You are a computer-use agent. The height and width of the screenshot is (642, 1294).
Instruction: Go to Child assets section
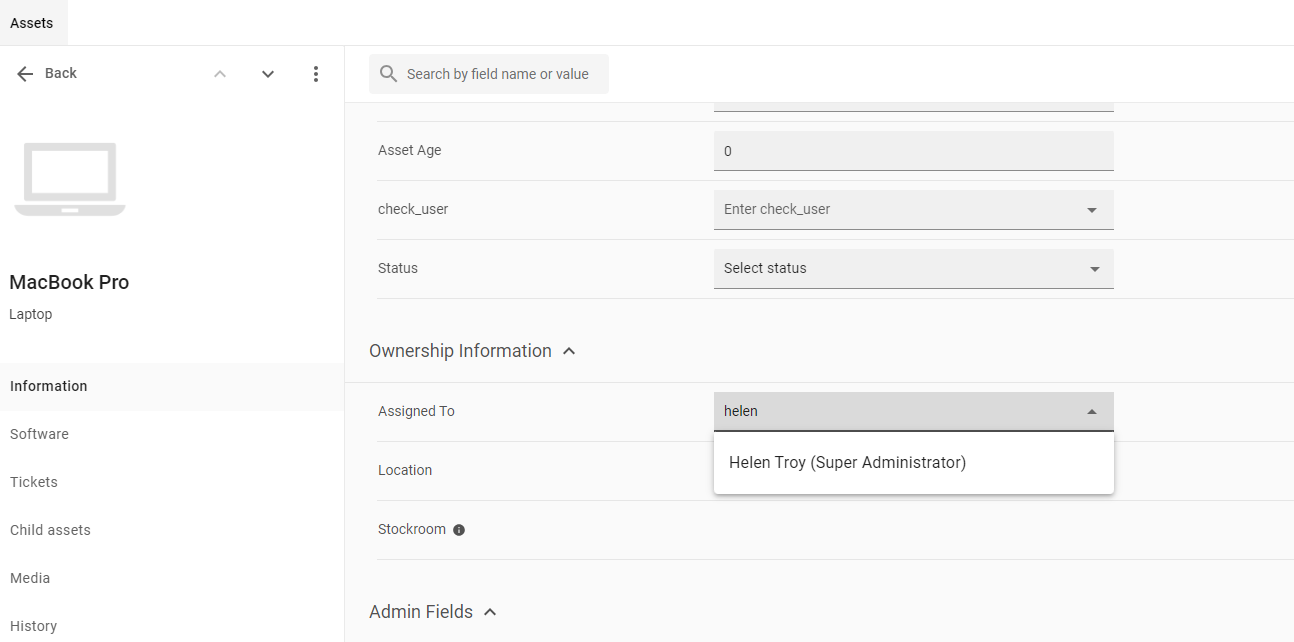click(x=50, y=530)
